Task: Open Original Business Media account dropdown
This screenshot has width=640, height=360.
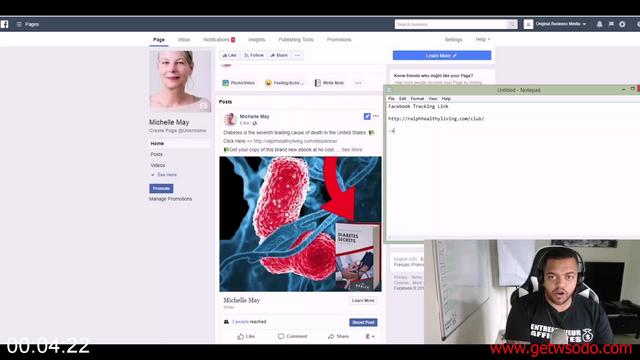Action: pyautogui.click(x=560, y=24)
